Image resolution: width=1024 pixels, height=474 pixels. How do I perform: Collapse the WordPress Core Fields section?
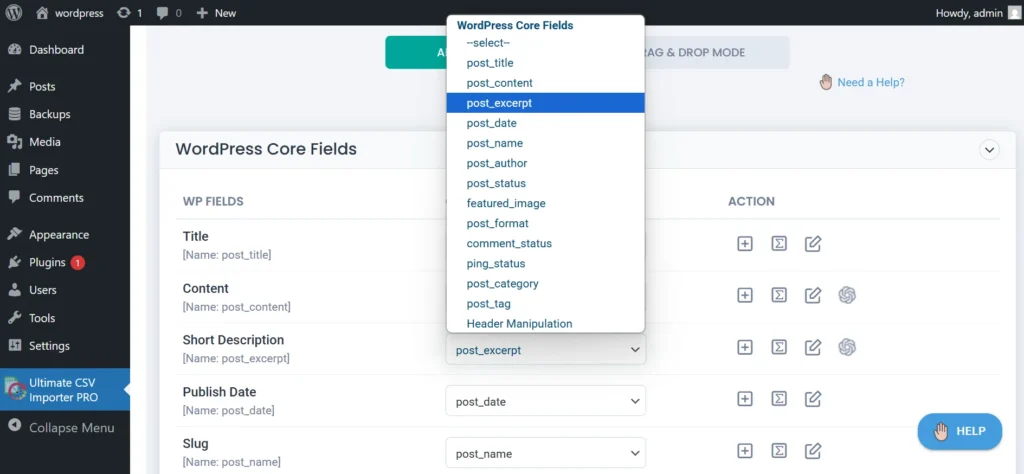(x=989, y=150)
